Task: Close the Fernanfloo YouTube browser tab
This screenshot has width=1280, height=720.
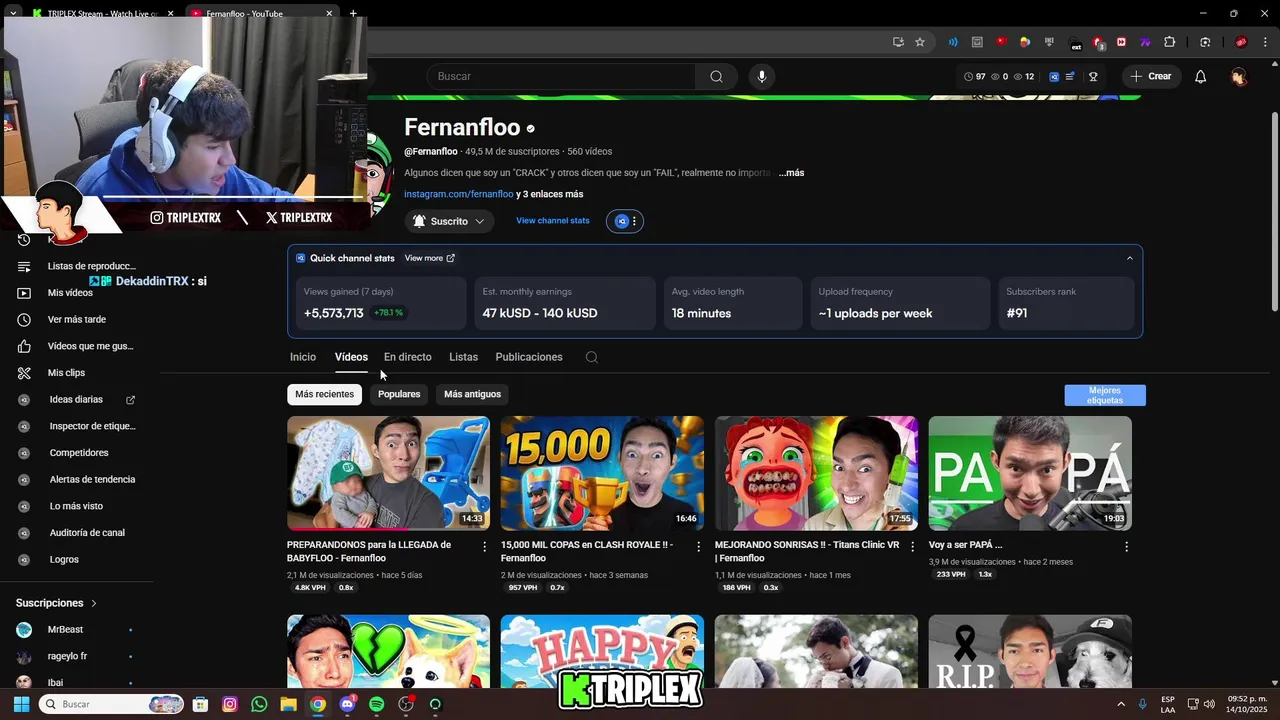Action: click(329, 13)
